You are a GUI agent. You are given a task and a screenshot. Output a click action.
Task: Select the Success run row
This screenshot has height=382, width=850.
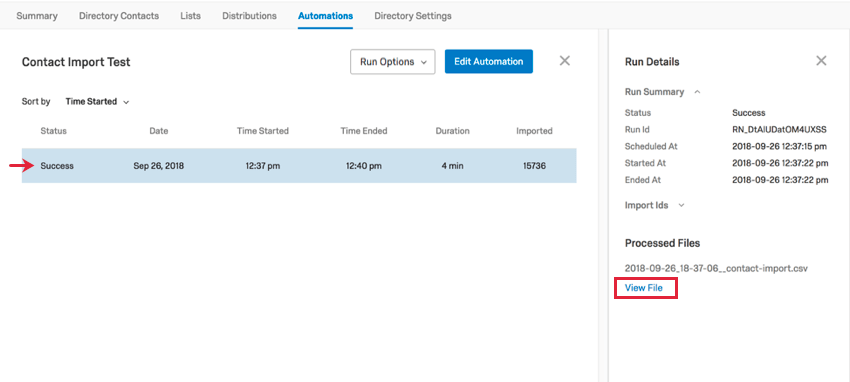point(299,166)
